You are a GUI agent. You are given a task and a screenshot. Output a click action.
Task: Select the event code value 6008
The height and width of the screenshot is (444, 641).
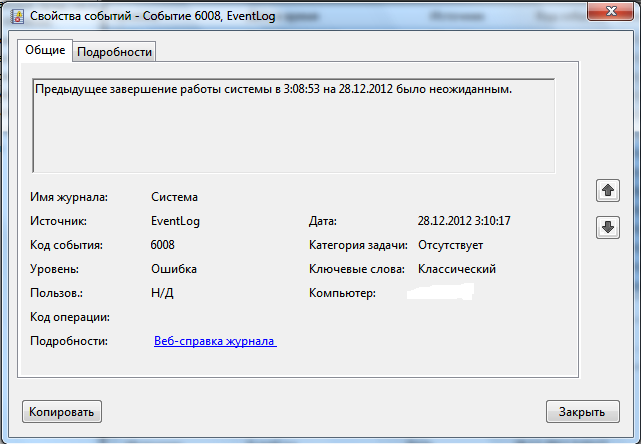click(x=162, y=245)
